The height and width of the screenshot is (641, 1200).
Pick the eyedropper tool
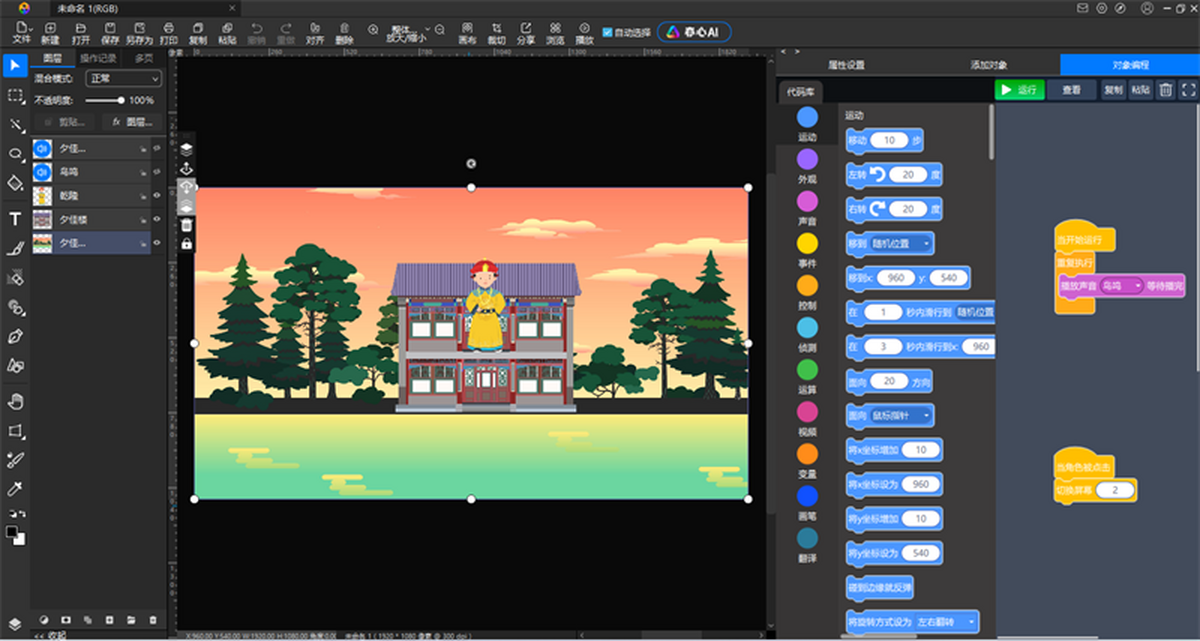(15, 488)
